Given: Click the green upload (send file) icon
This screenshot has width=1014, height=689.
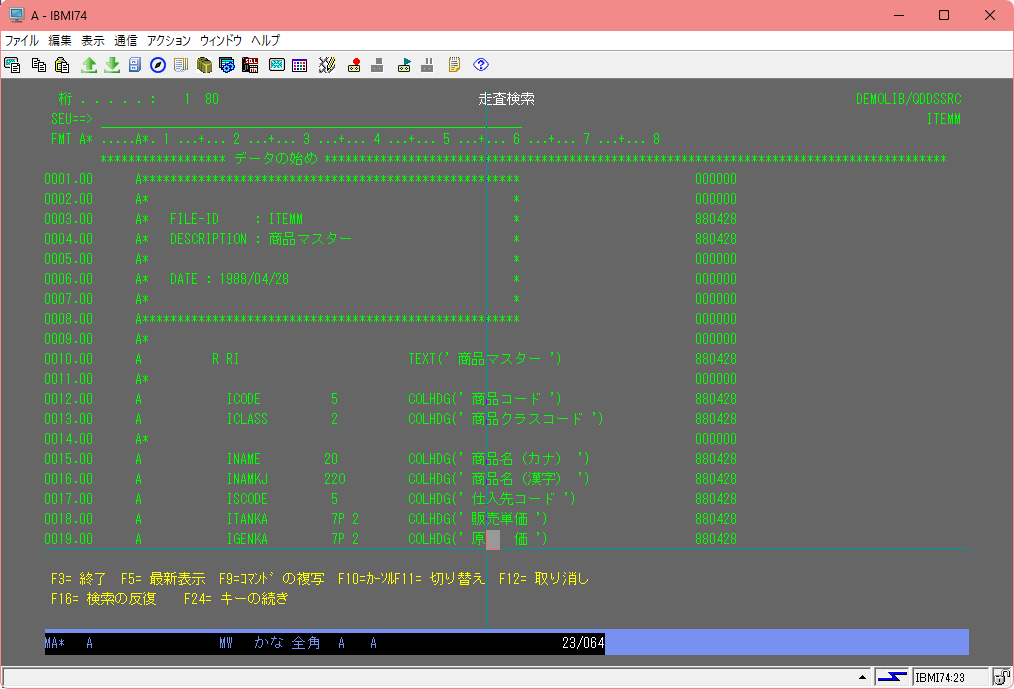Looking at the screenshot, I should pos(89,65).
